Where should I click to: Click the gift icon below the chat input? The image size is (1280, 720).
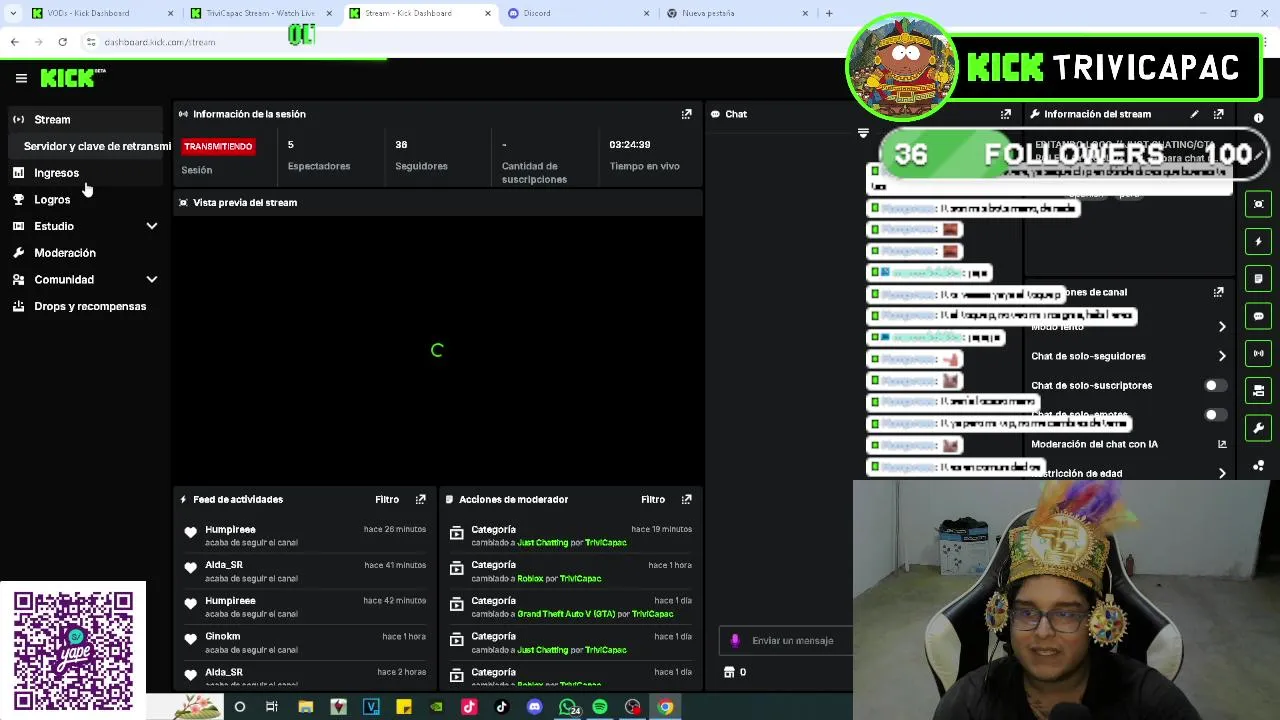(x=729, y=672)
